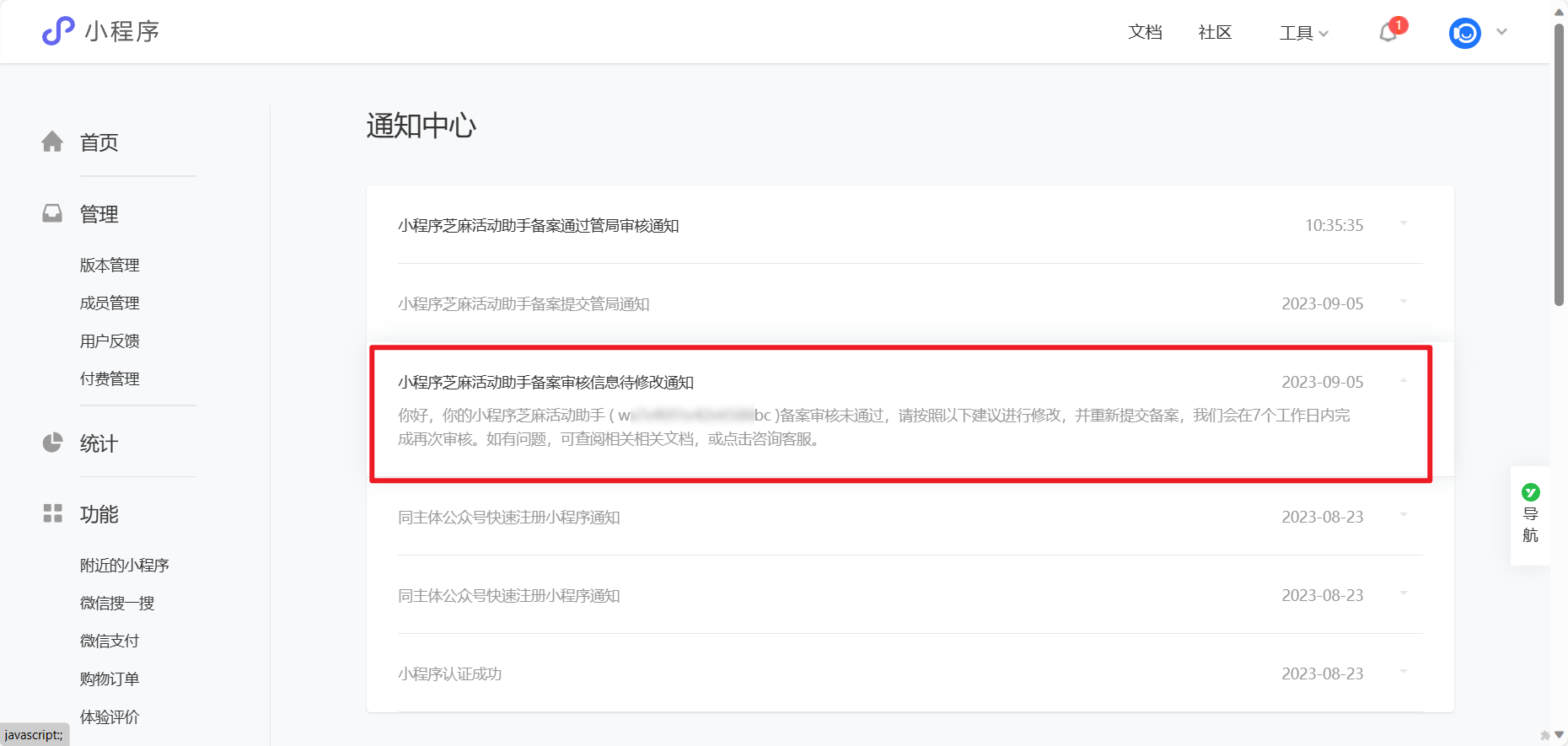Click the 导航 floating button label
1568x746 pixels.
tap(1530, 524)
